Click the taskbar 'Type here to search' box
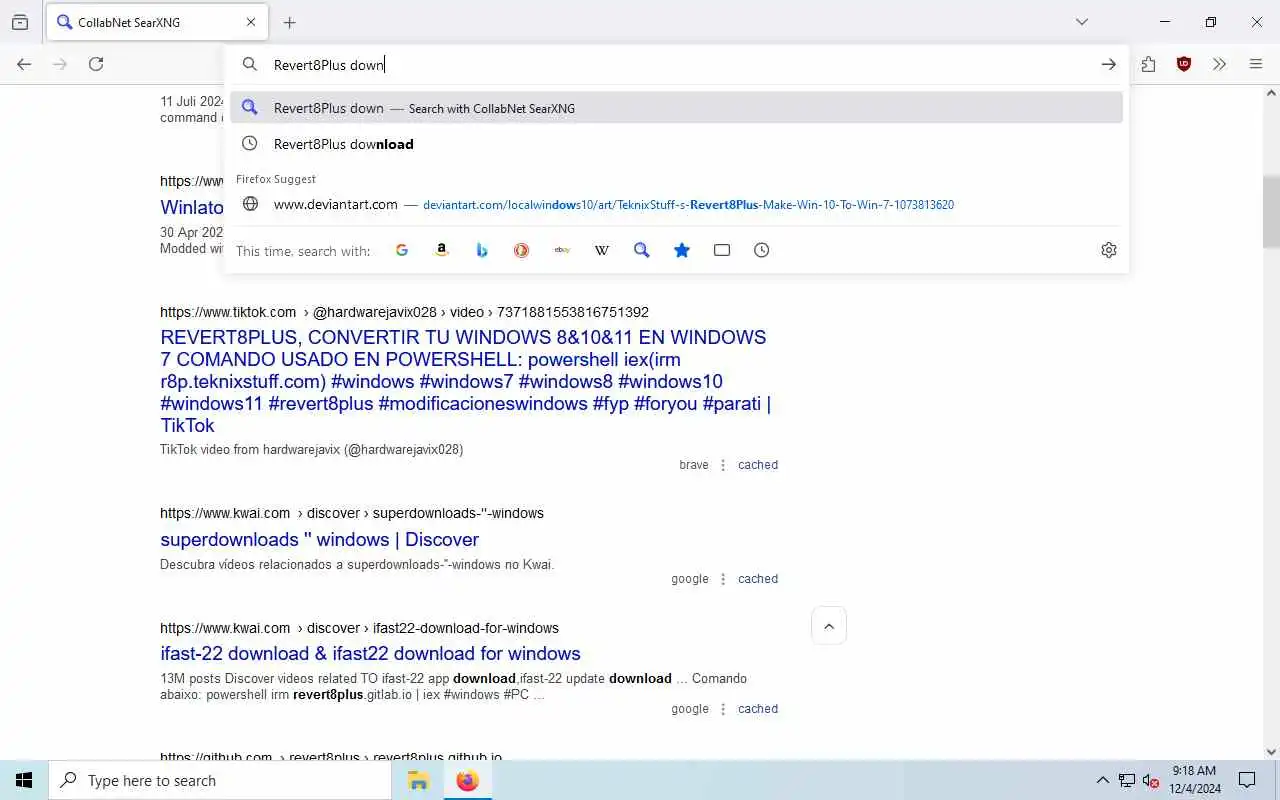 [220, 780]
